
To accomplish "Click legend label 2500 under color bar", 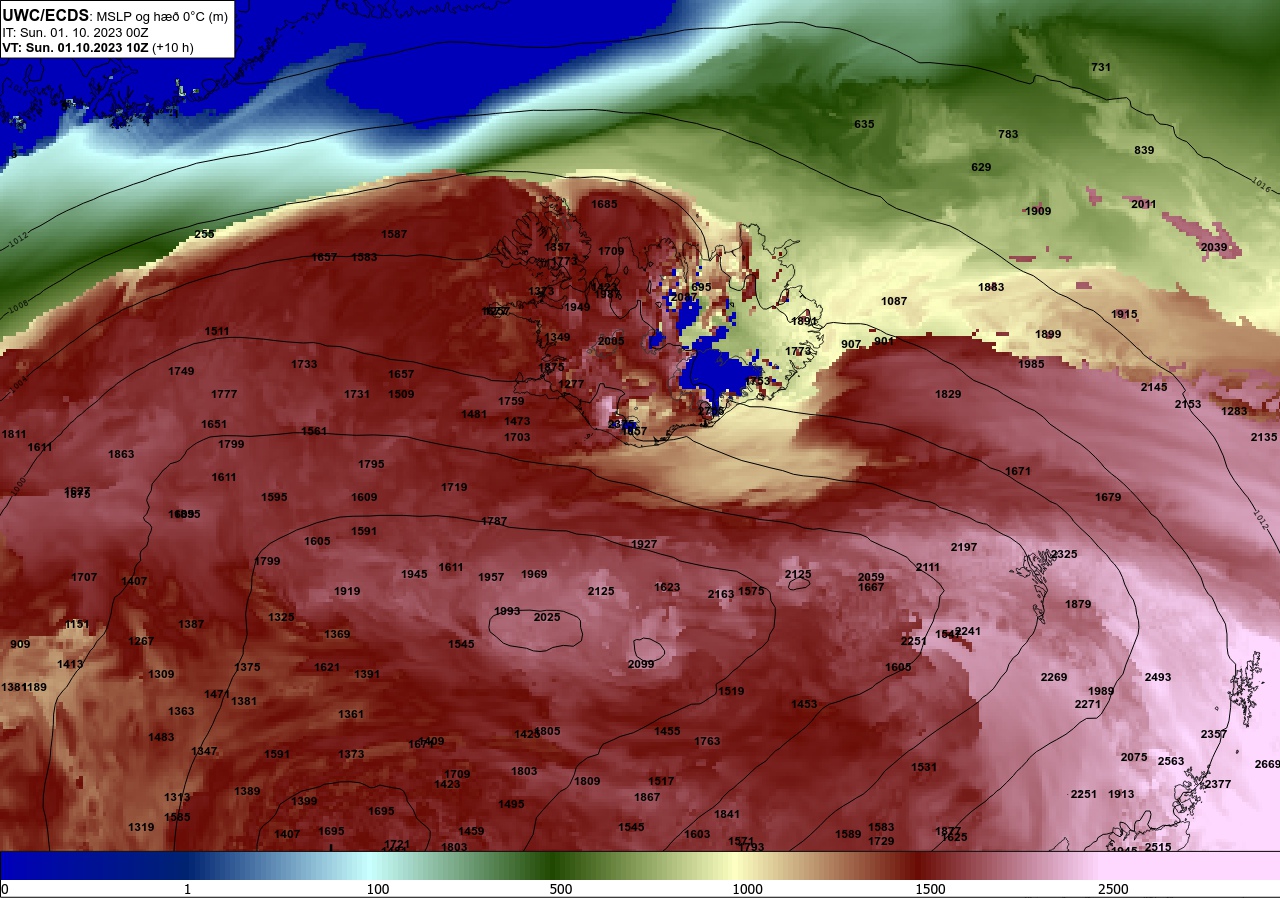I will [1113, 889].
